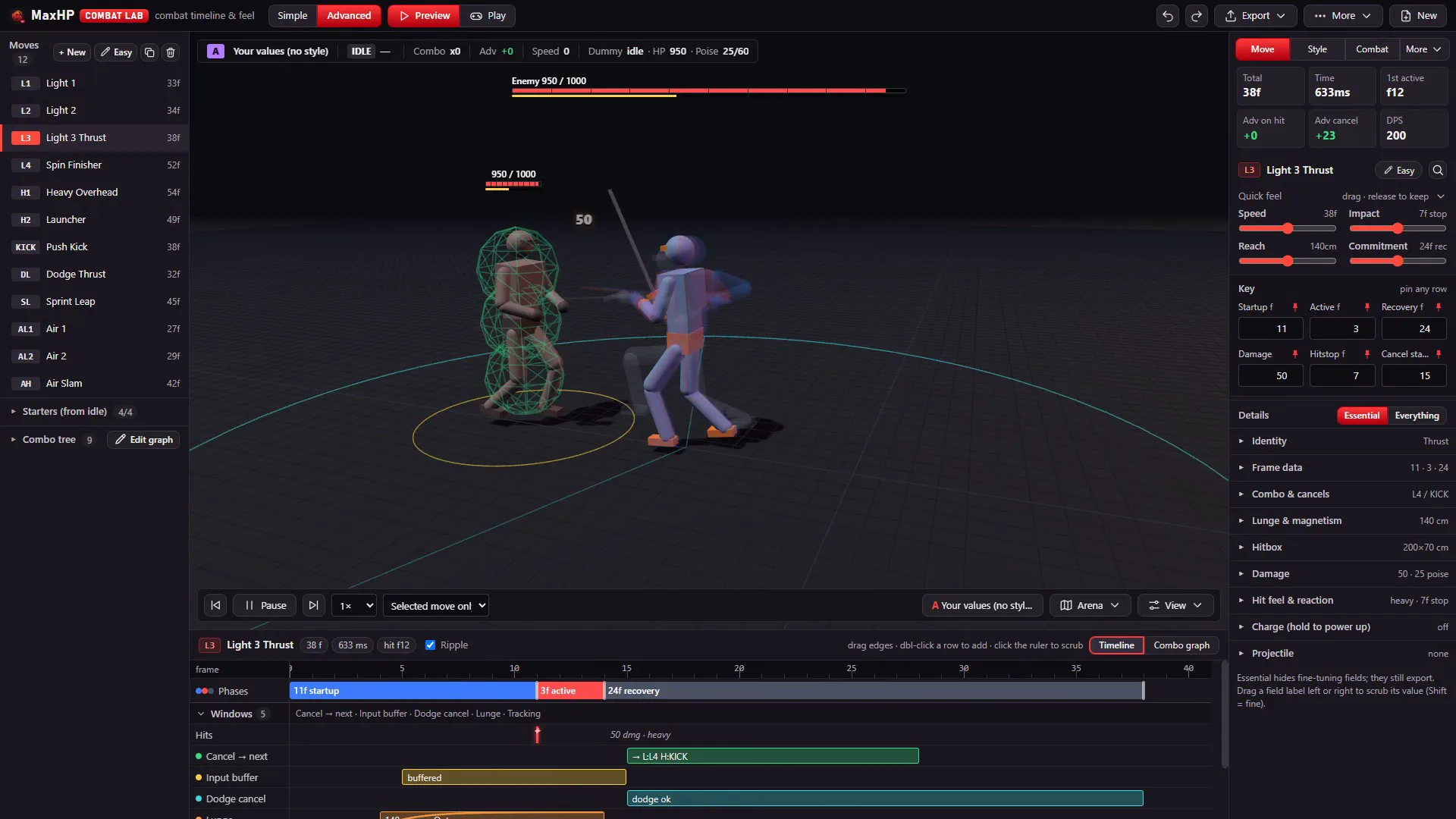Expand the Combo tree section

click(50, 440)
